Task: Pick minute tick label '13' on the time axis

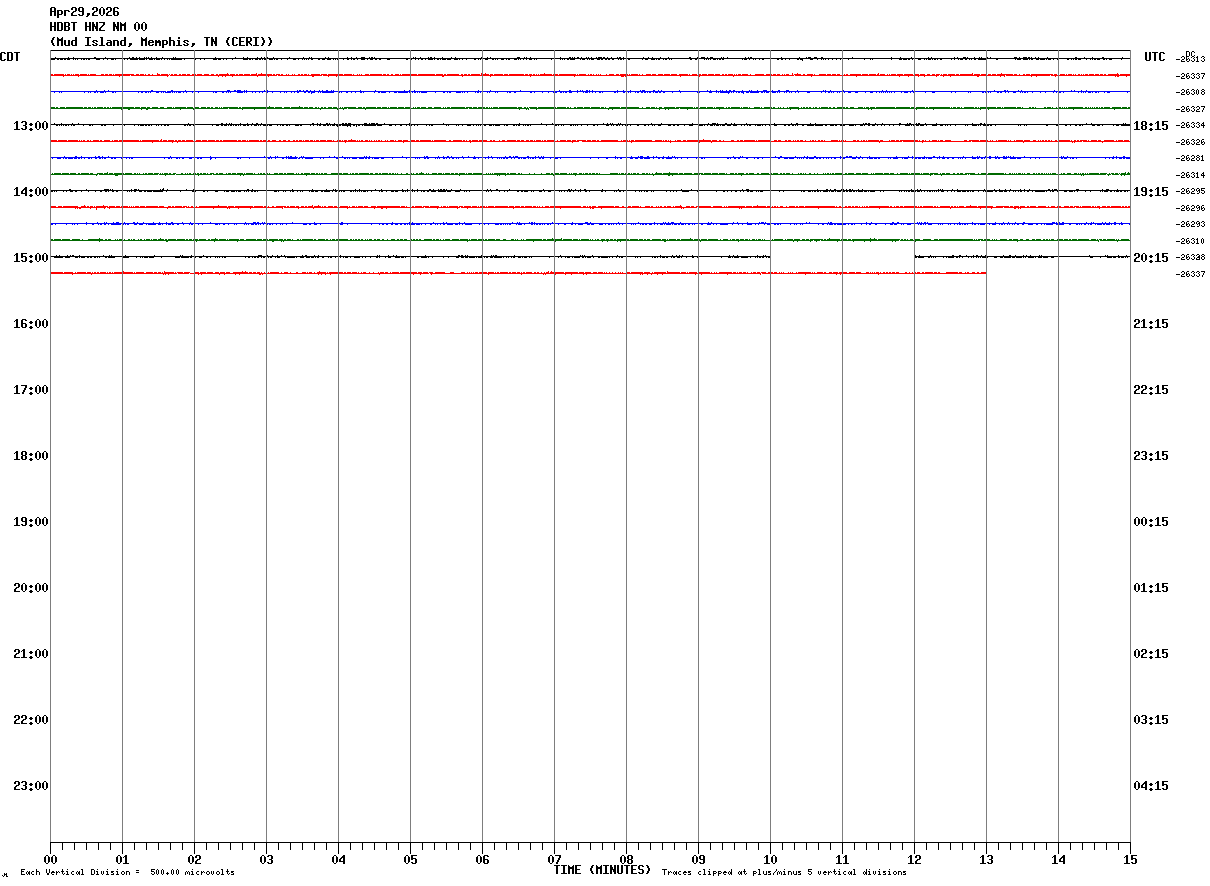Action: pyautogui.click(x=986, y=860)
